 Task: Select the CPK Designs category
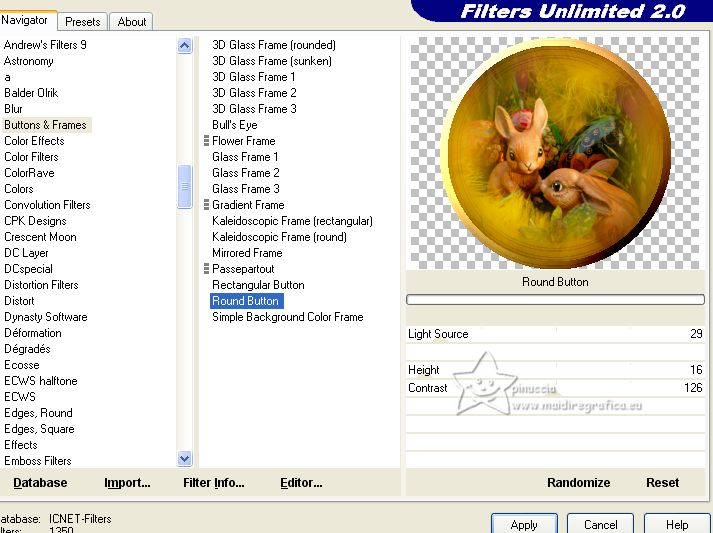(x=35, y=221)
